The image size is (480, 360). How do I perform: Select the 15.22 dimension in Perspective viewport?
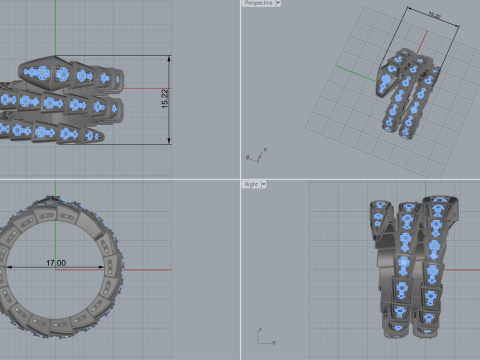click(x=434, y=15)
